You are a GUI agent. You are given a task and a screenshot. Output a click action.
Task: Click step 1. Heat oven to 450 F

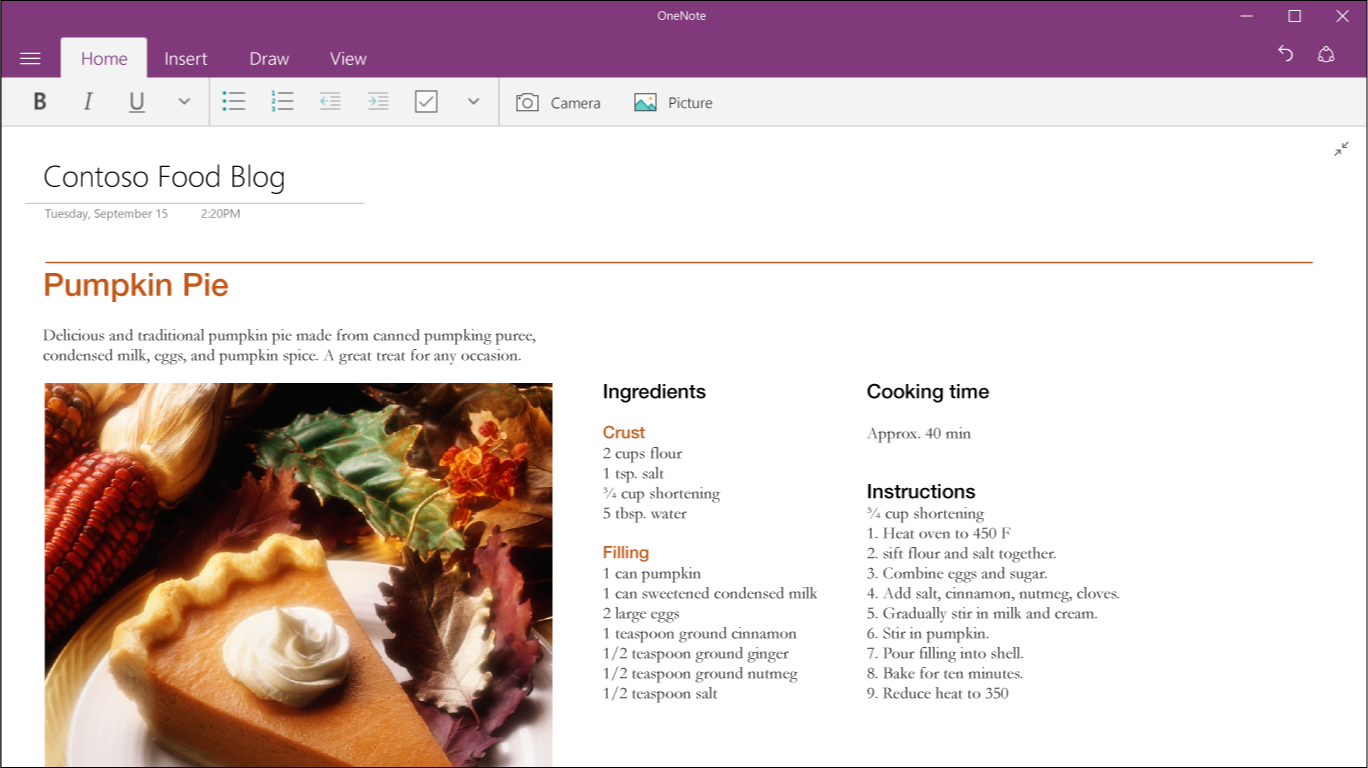point(939,534)
